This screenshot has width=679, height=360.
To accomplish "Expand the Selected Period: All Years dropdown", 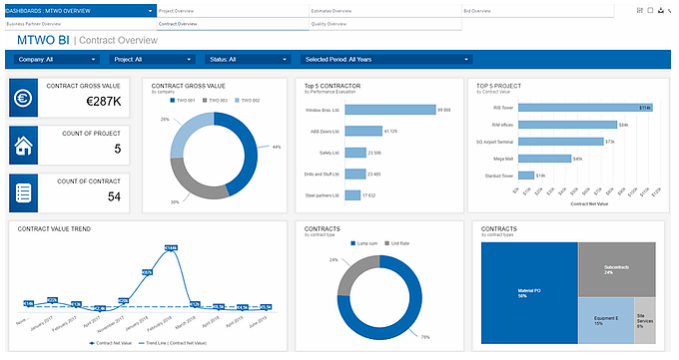I will 387,59.
